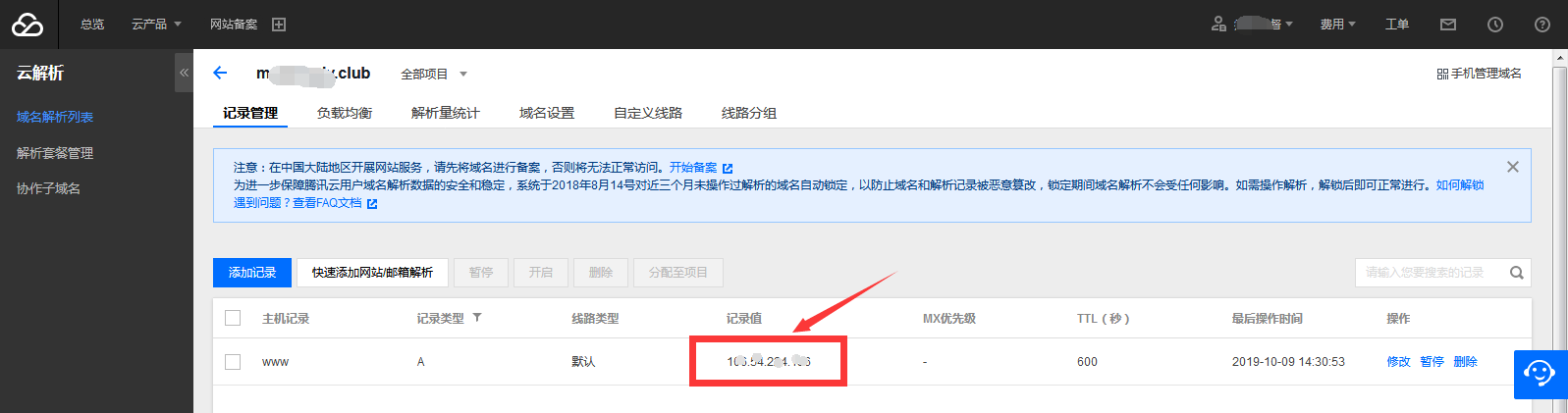1568x413 pixels.
Task: Click the 默认 line type cell
Action: (583, 362)
